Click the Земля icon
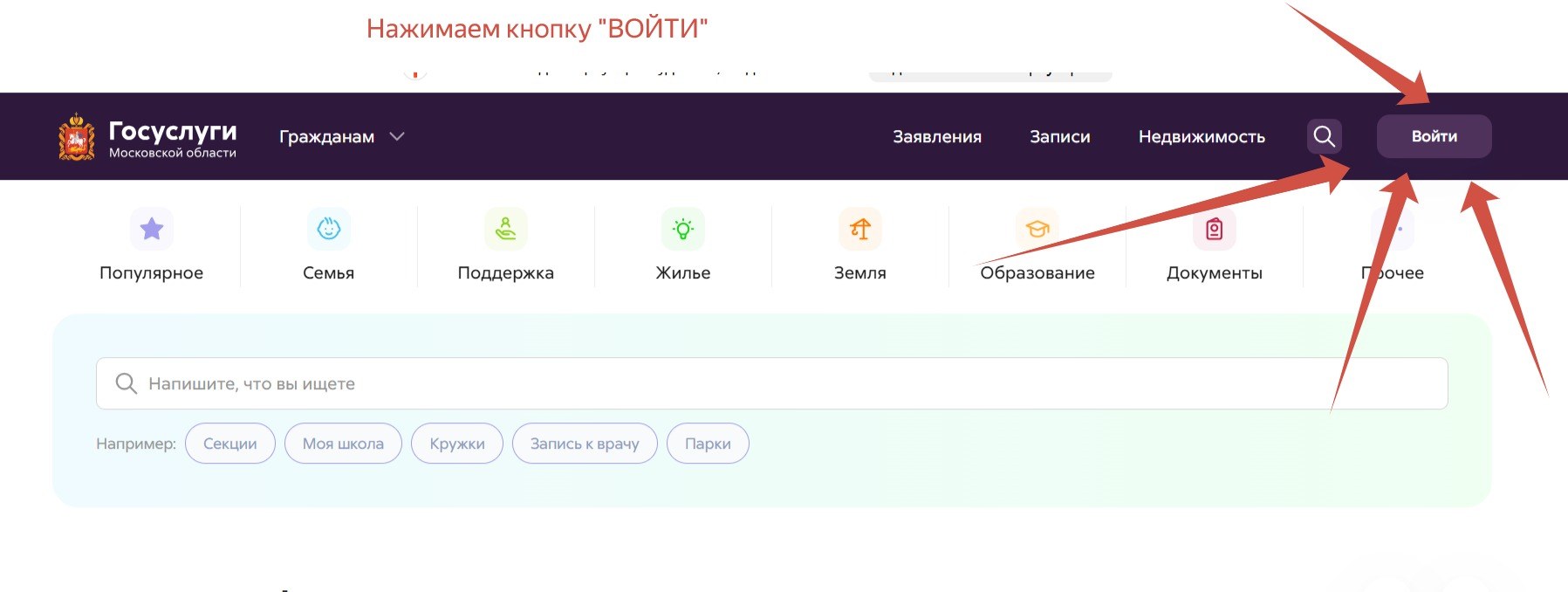The image size is (1568, 592). pyautogui.click(x=860, y=229)
